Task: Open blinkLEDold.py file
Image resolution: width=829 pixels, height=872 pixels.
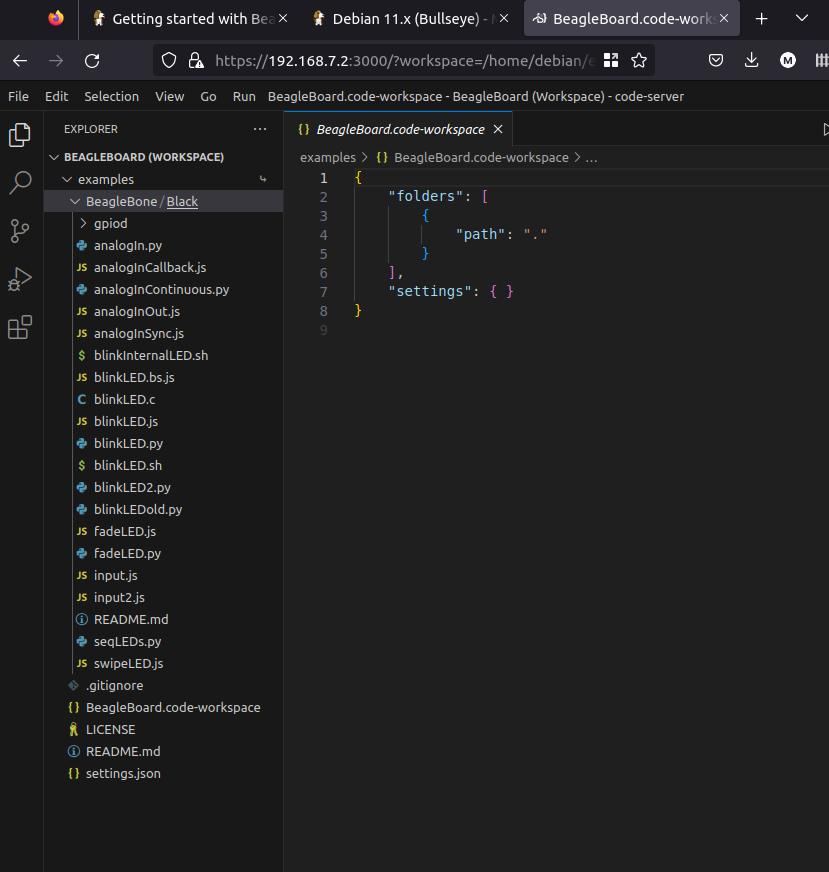Action: [138, 509]
